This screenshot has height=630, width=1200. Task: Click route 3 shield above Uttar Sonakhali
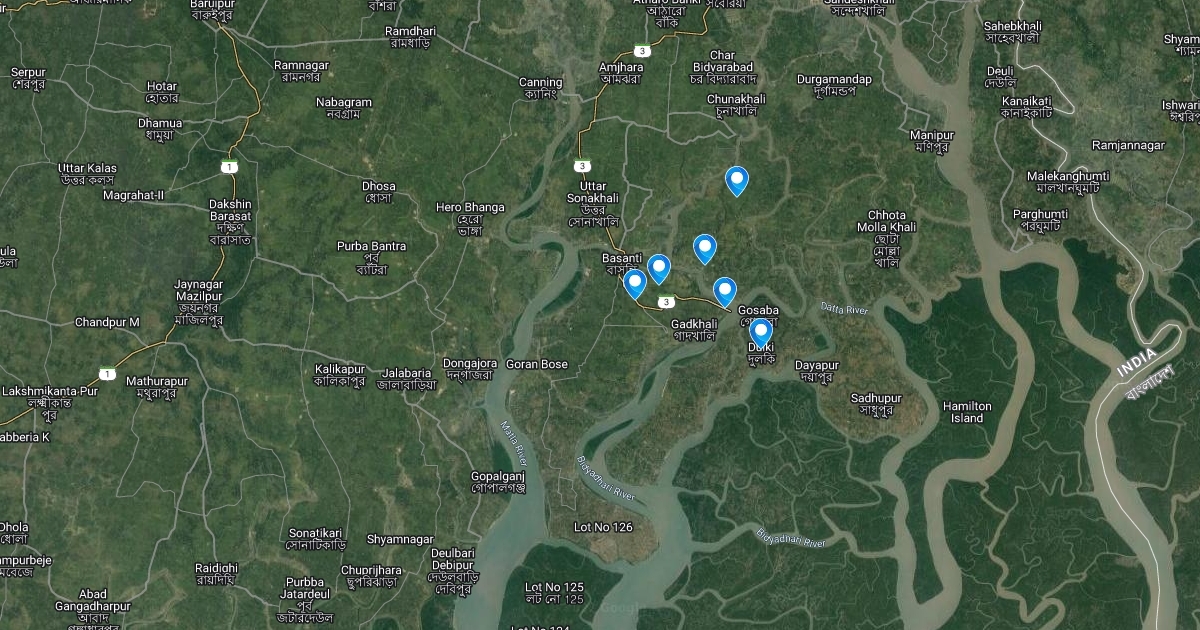tap(582, 166)
